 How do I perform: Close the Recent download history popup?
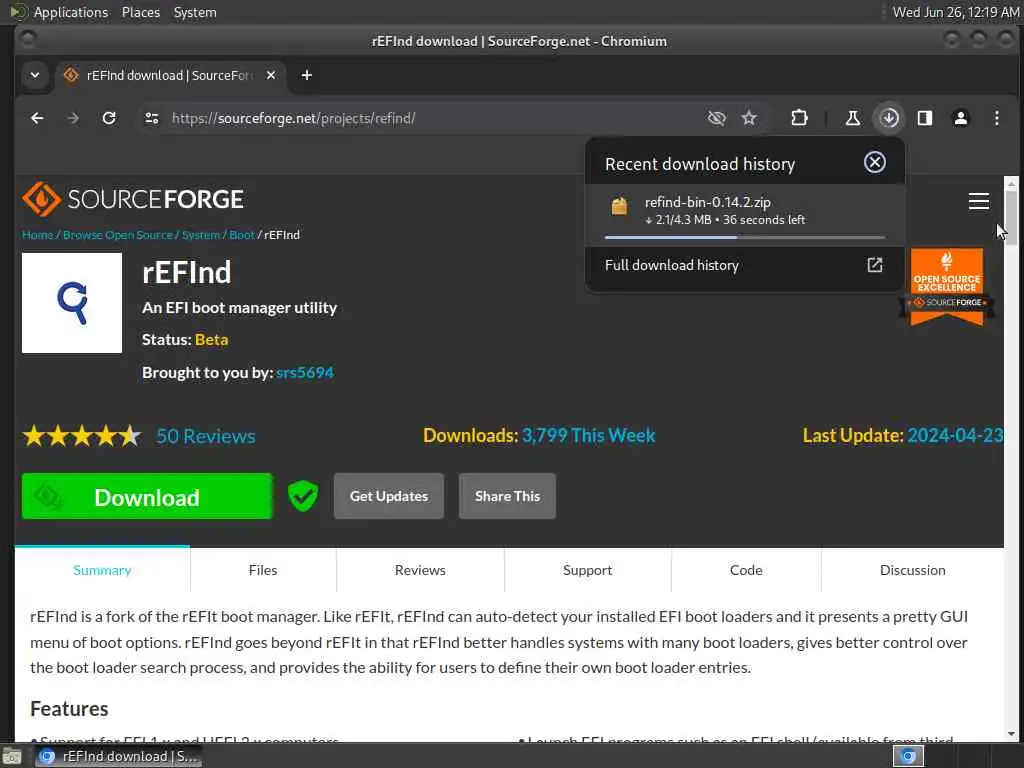(x=874, y=162)
